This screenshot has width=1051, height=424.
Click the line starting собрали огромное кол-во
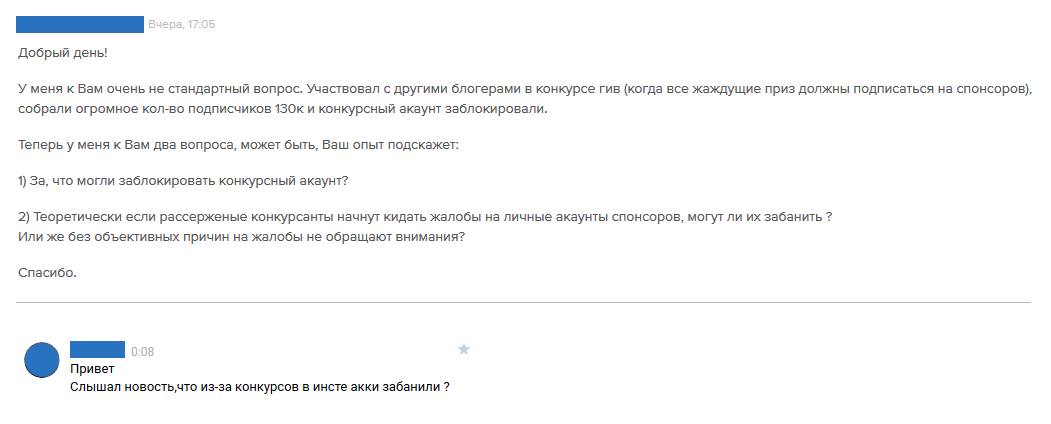pos(283,109)
